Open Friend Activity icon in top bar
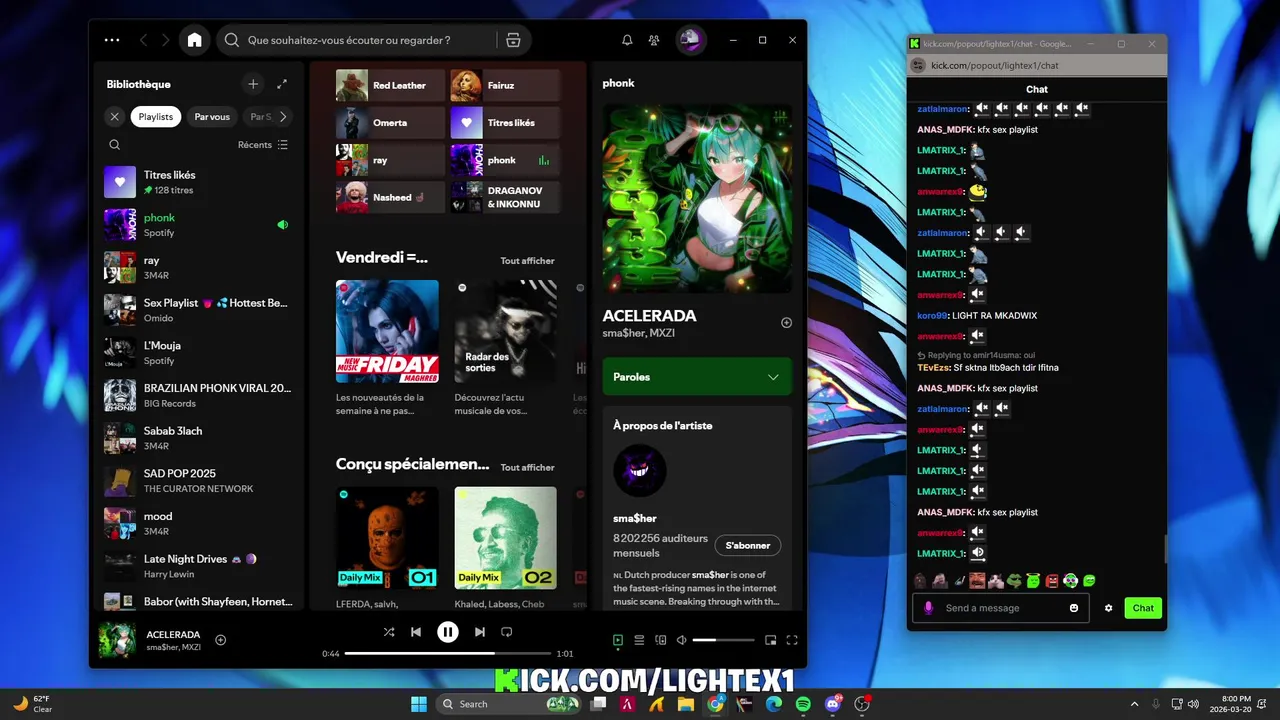Image resolution: width=1280 pixels, height=720 pixels. coord(654,40)
